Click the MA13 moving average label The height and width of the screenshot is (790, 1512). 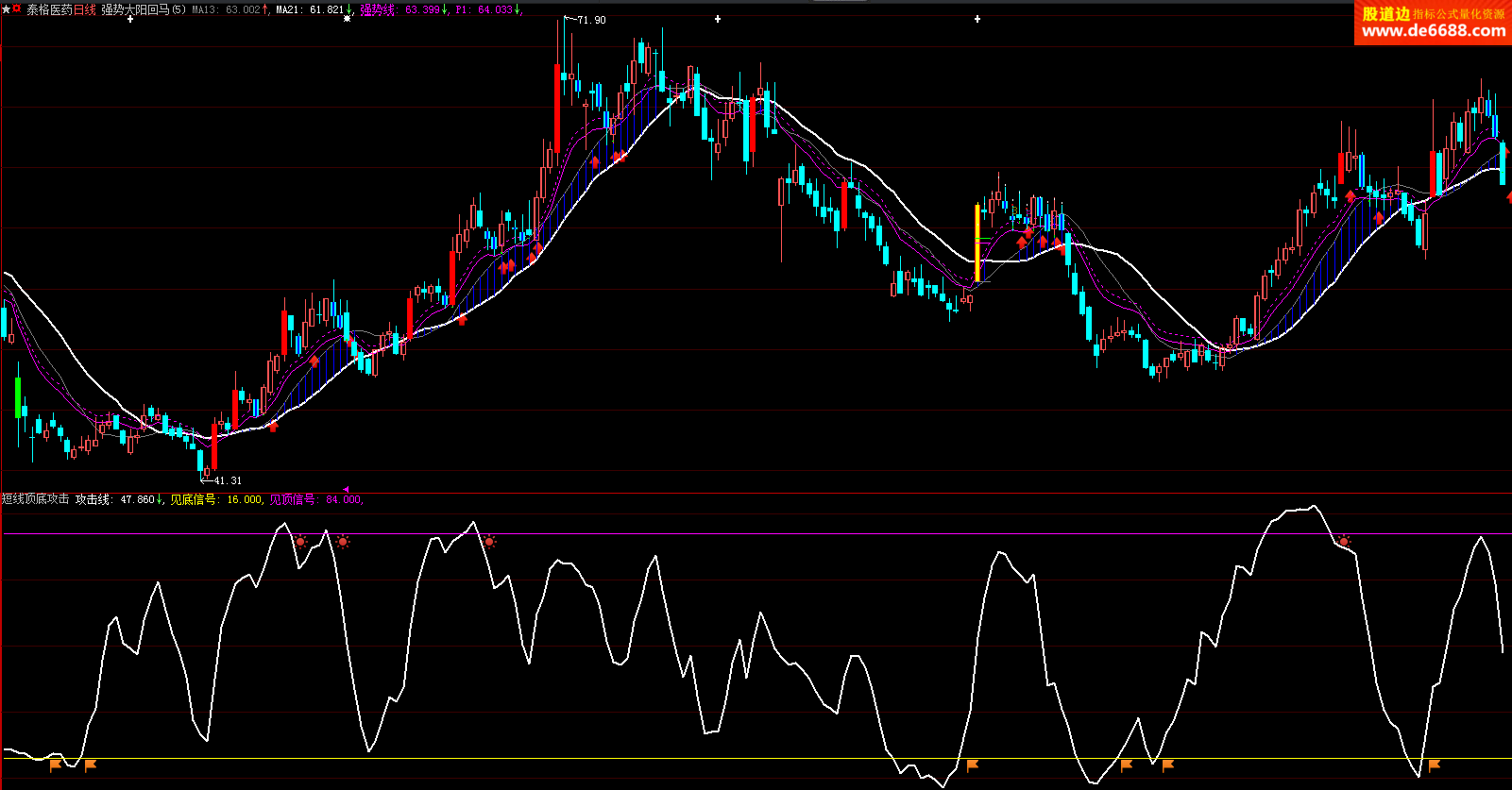227,9
